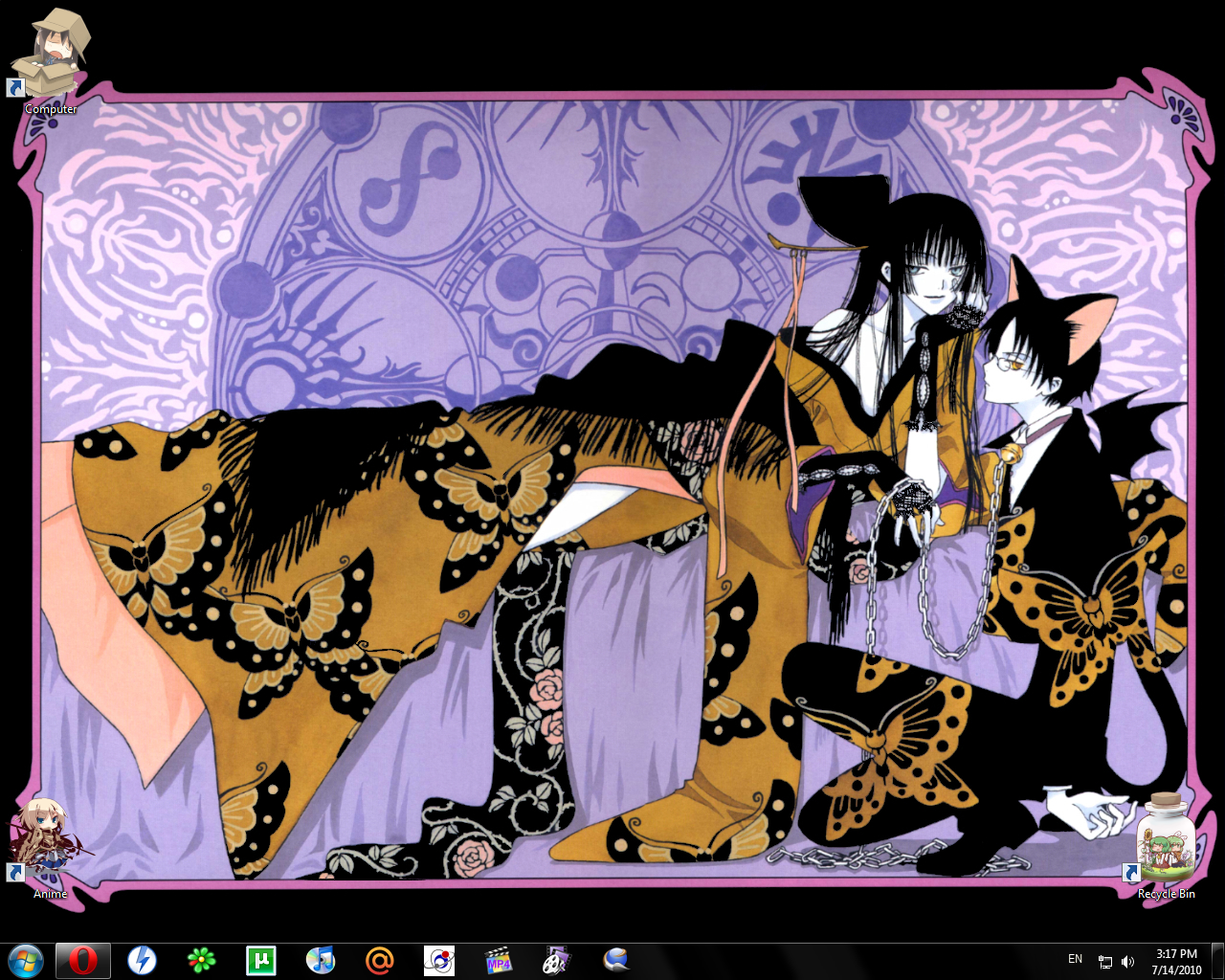Select the Recycle Bin desktop icon
Screen dimensions: 1225x980
[1166, 846]
